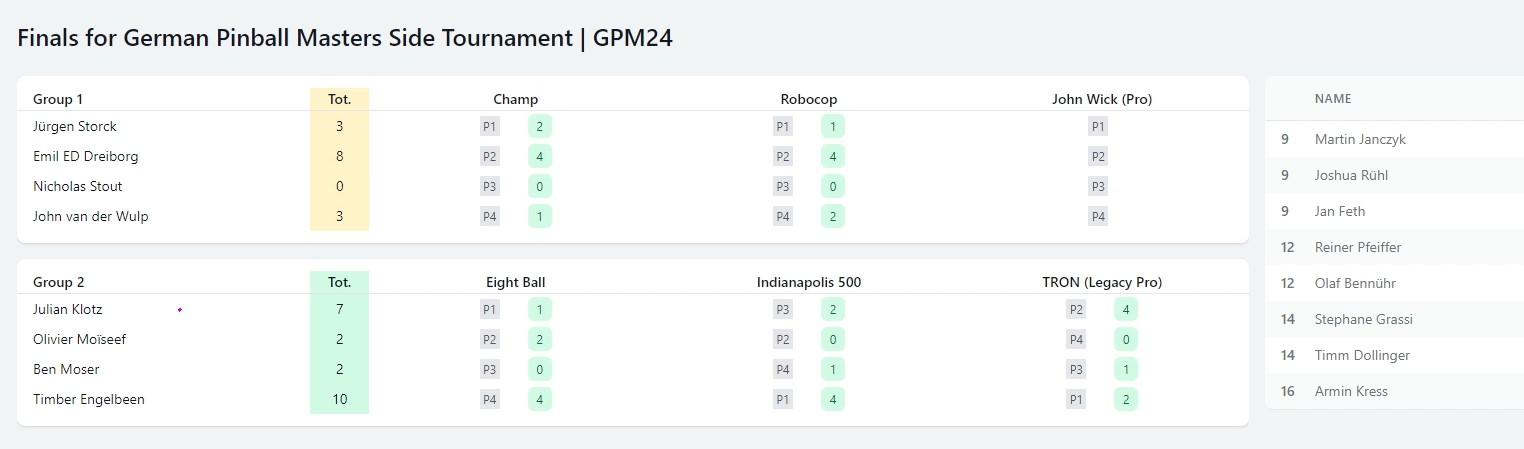Click Ben Moser's P4 badge under Indianapolis 500

click(x=783, y=370)
